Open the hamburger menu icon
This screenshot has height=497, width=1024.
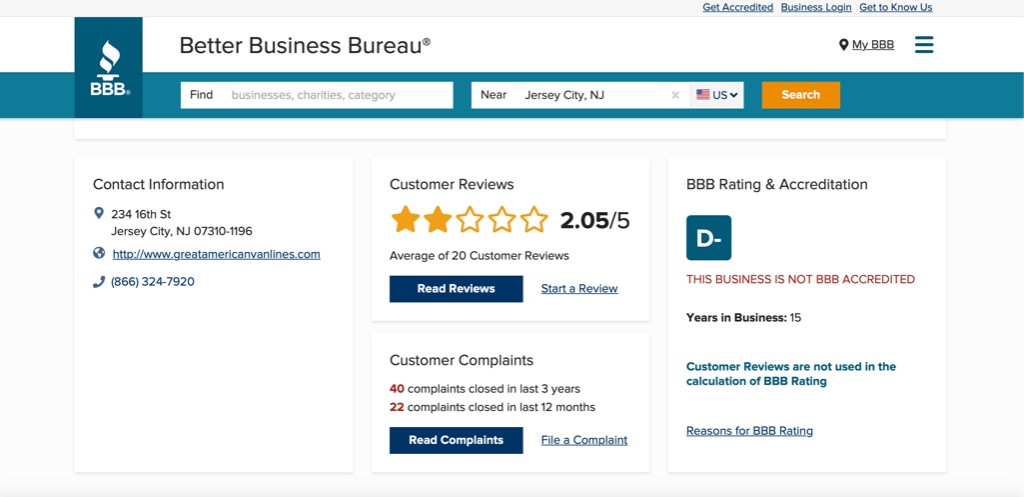point(924,45)
